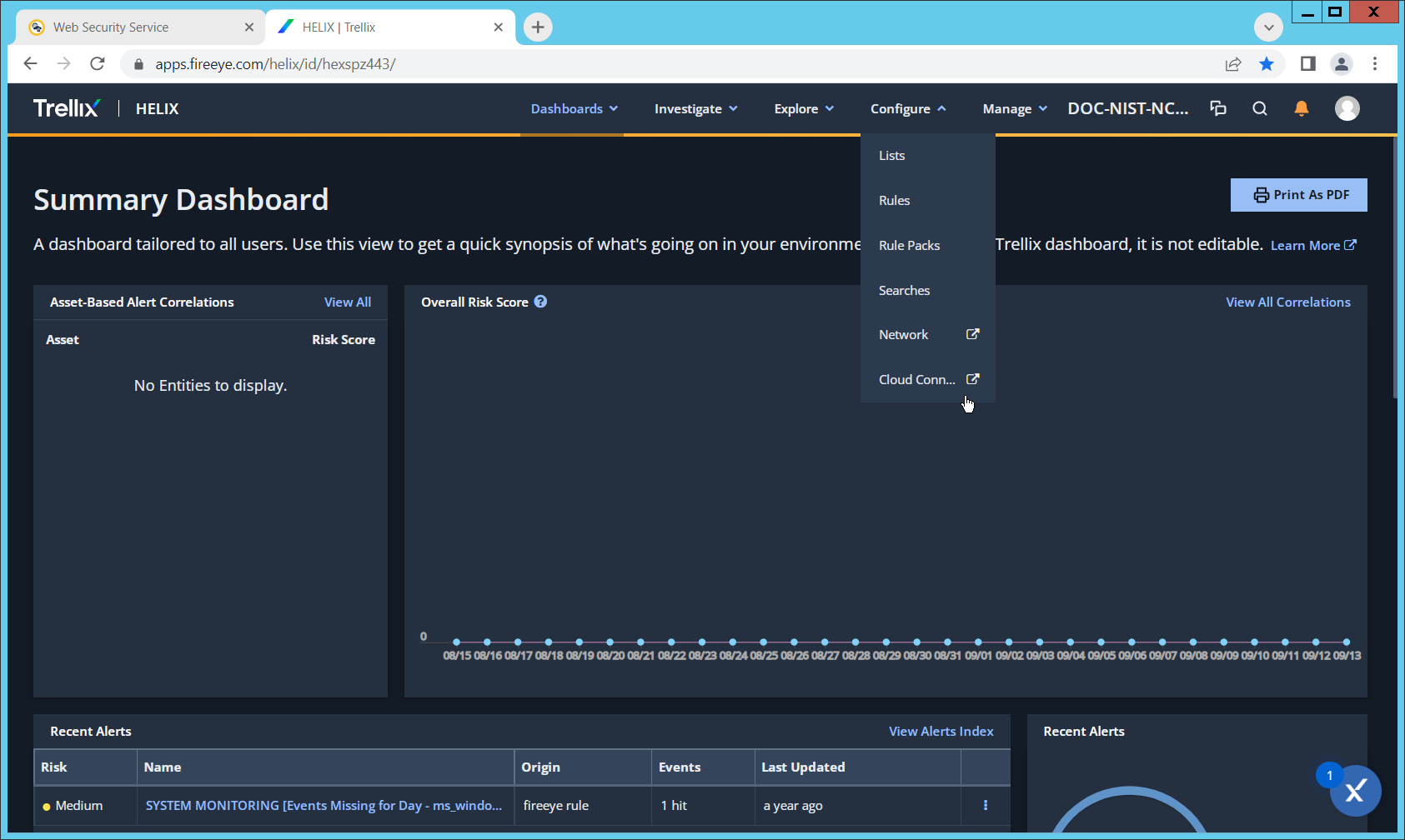Select Rule Packs from Configure menu

[x=909, y=245]
